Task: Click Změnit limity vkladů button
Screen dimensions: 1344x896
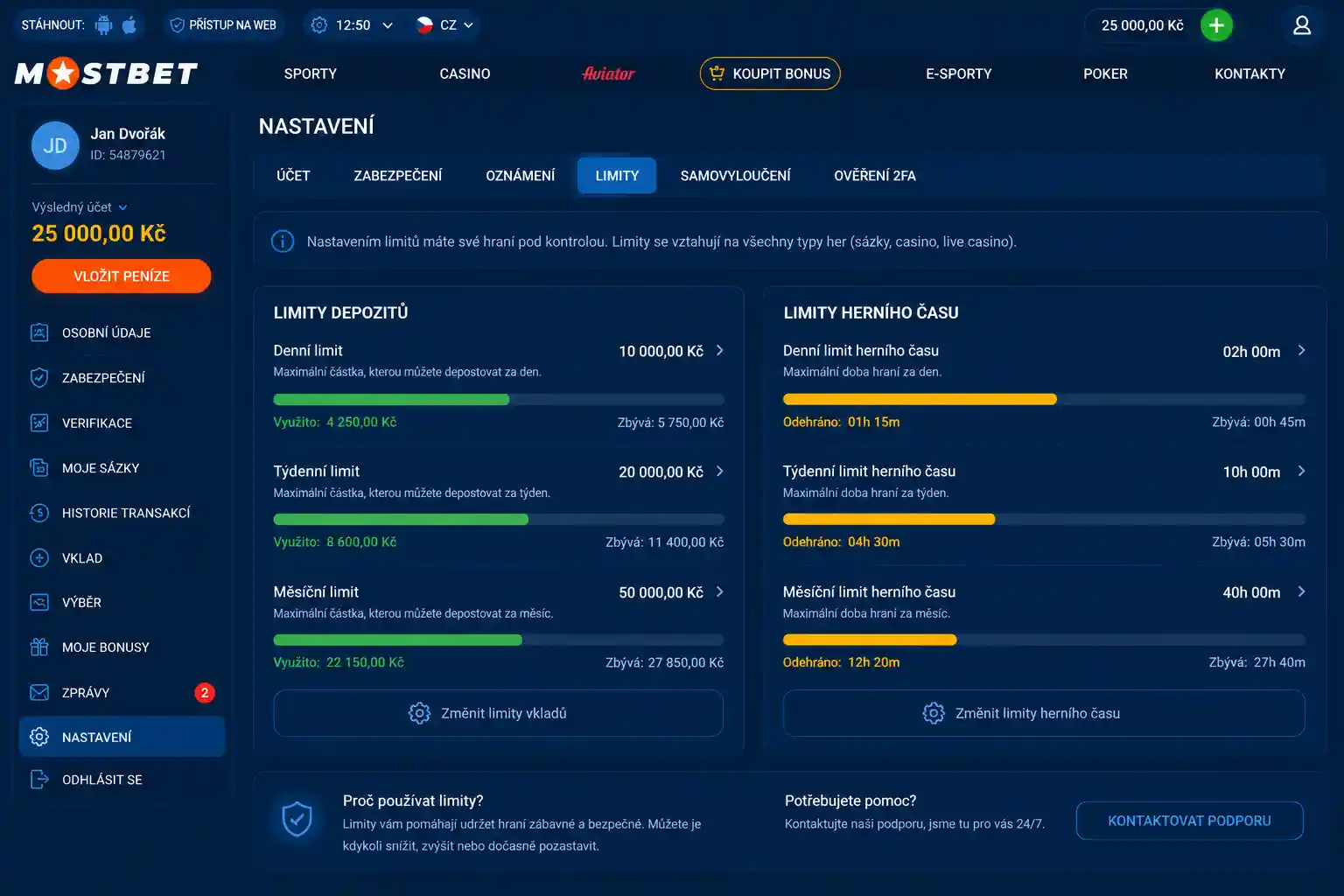Action: [x=499, y=713]
